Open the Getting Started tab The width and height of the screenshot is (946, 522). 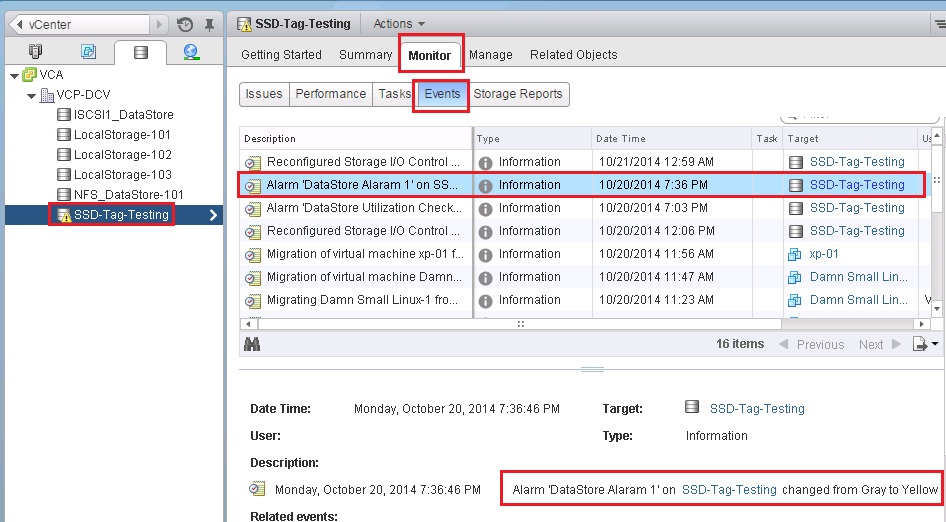click(281, 55)
